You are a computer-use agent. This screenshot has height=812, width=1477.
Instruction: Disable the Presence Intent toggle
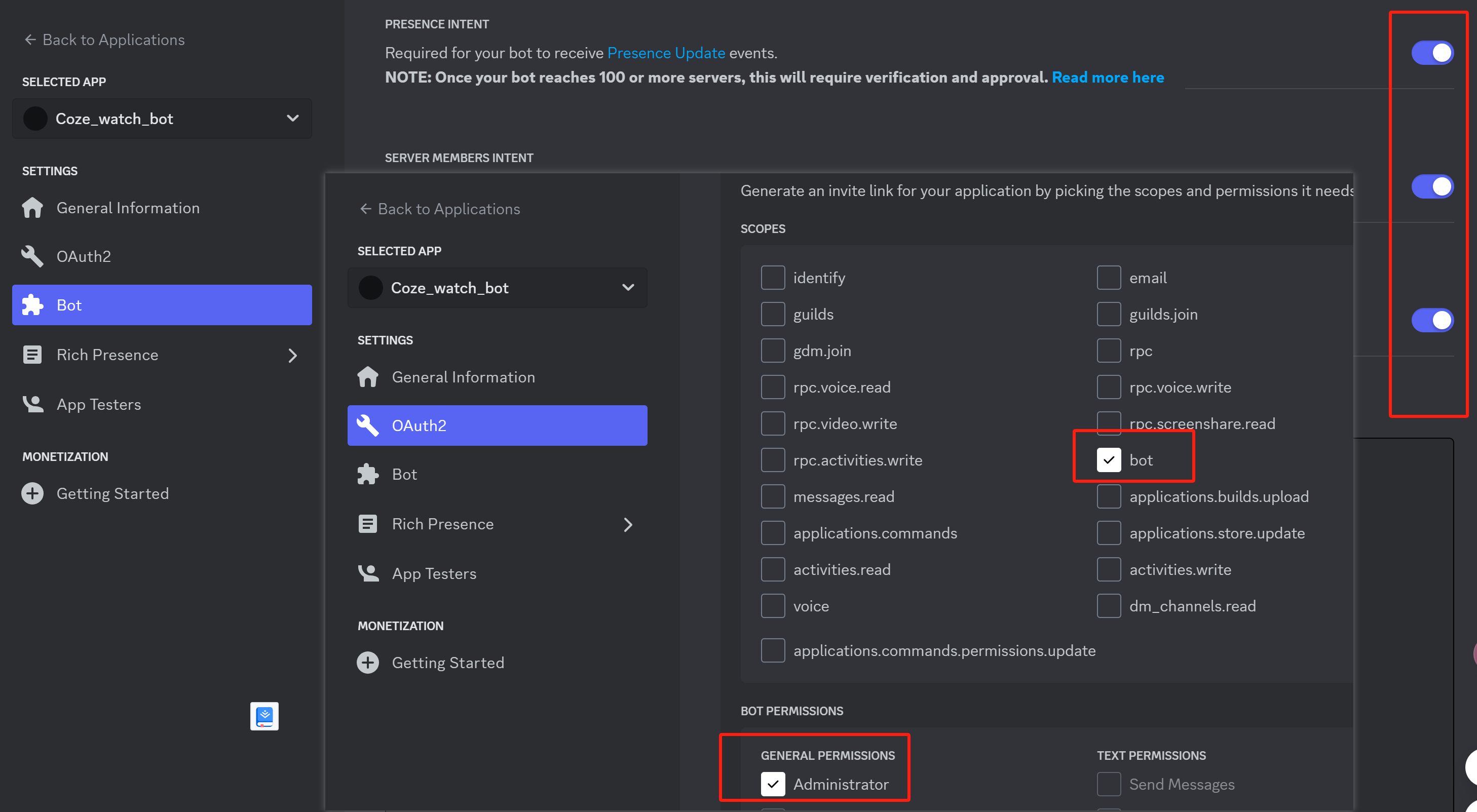1432,53
